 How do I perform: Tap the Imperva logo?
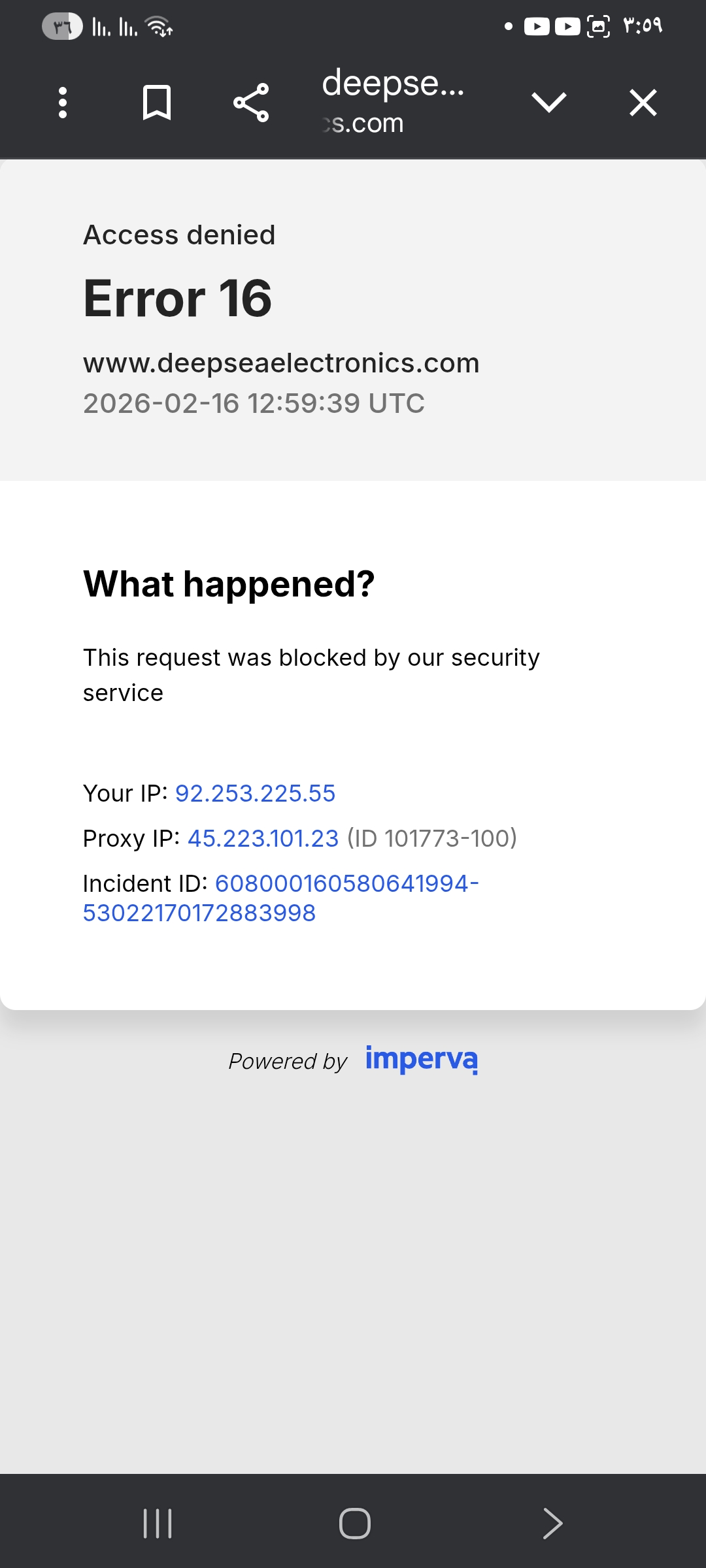(x=422, y=1059)
